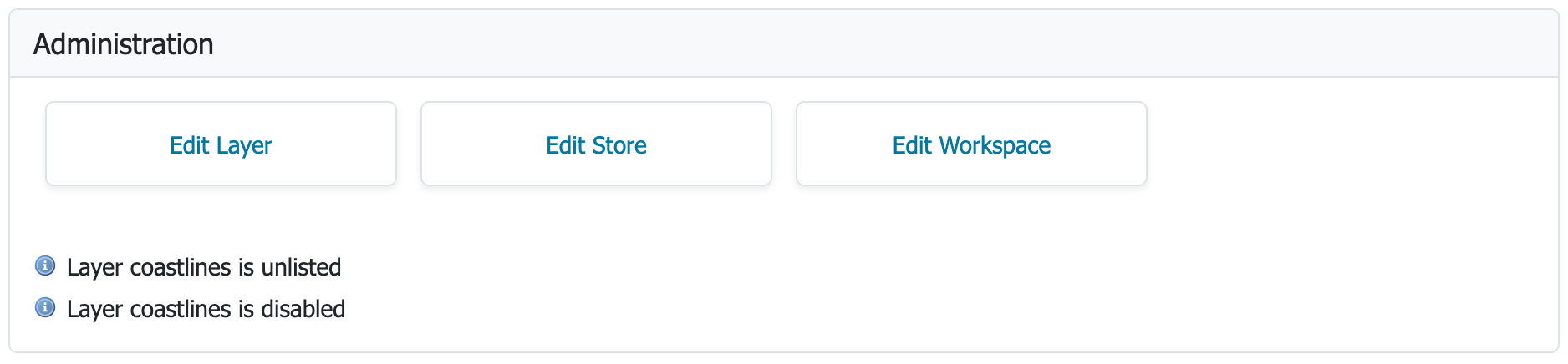Click the word "unlisted" in the notice
Screen dimensions: 1568x364
301,267
